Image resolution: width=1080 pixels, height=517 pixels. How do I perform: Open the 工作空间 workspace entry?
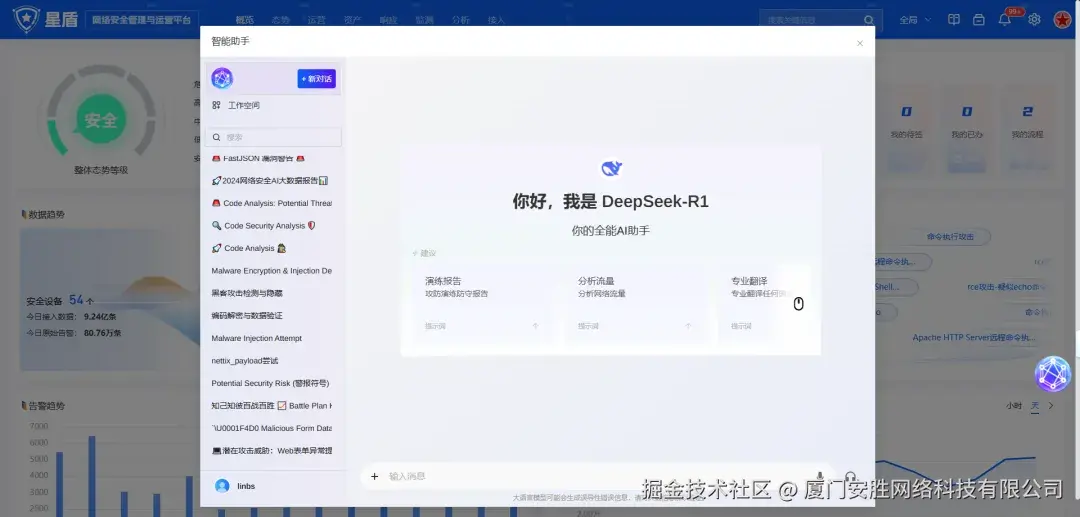[236, 105]
